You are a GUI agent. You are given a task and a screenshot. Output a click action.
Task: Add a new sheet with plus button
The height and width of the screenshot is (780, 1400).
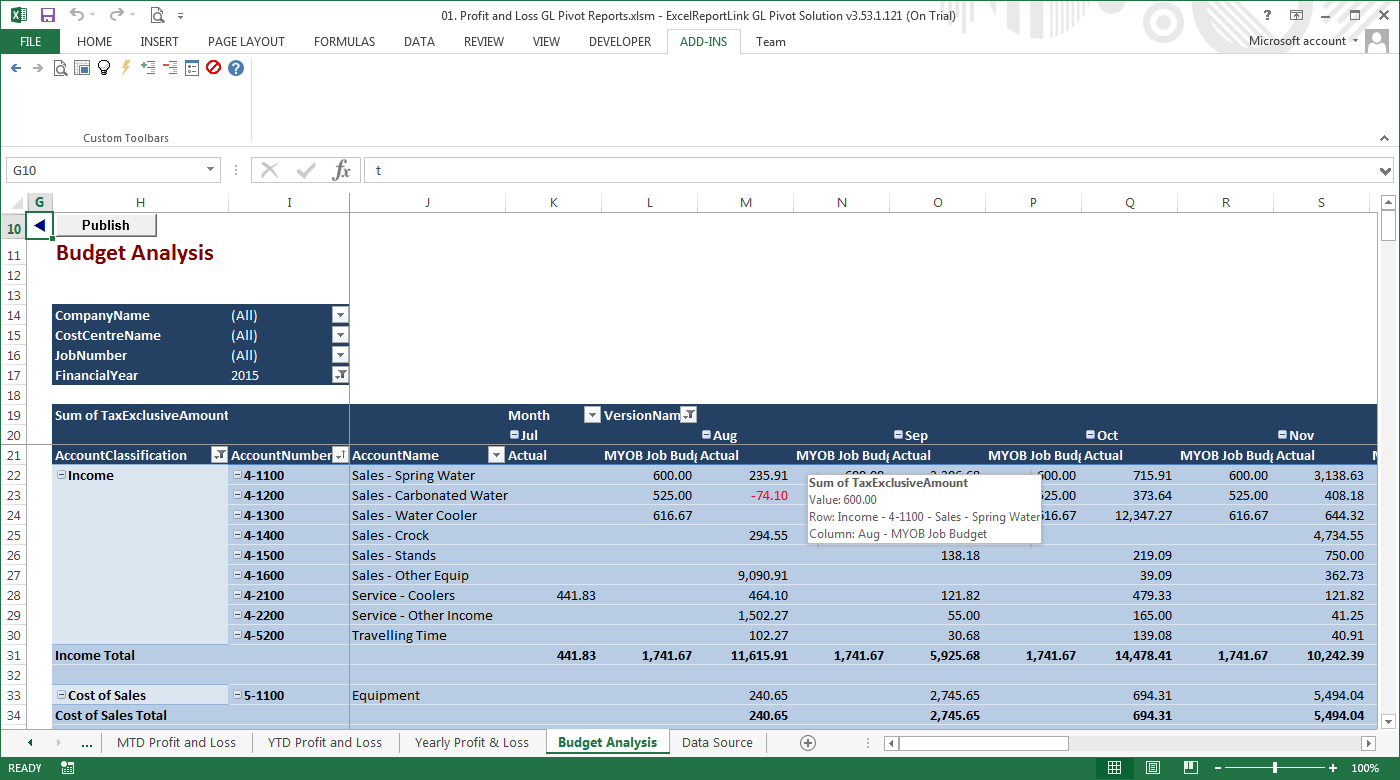pyautogui.click(x=808, y=743)
